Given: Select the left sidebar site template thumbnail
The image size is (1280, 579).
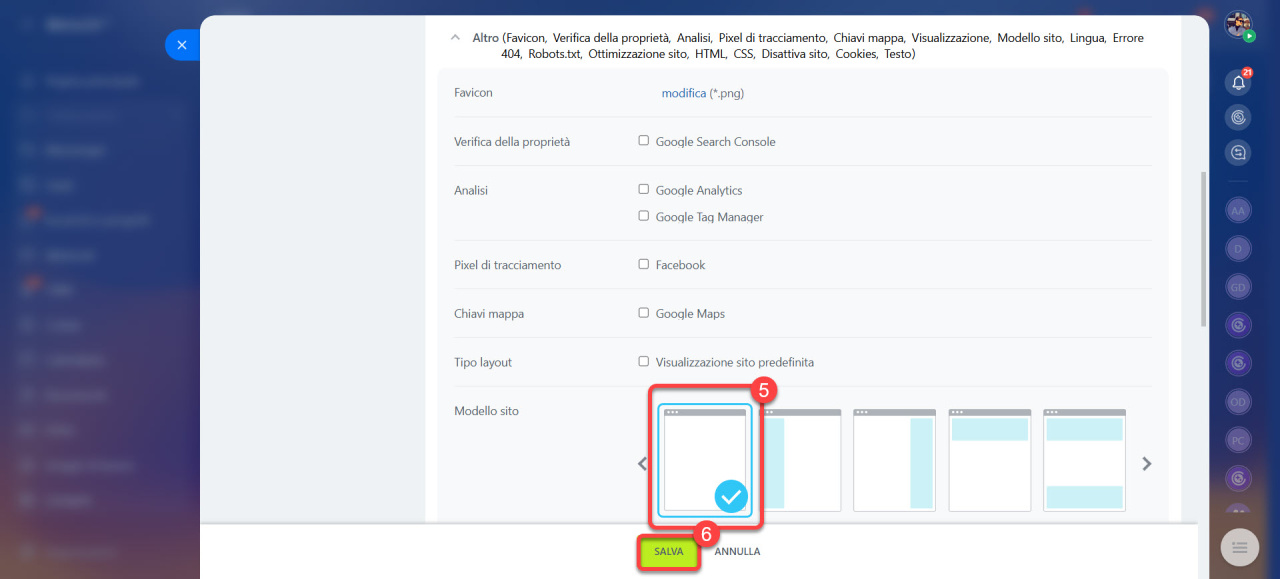Looking at the screenshot, I should pyautogui.click(x=802, y=460).
